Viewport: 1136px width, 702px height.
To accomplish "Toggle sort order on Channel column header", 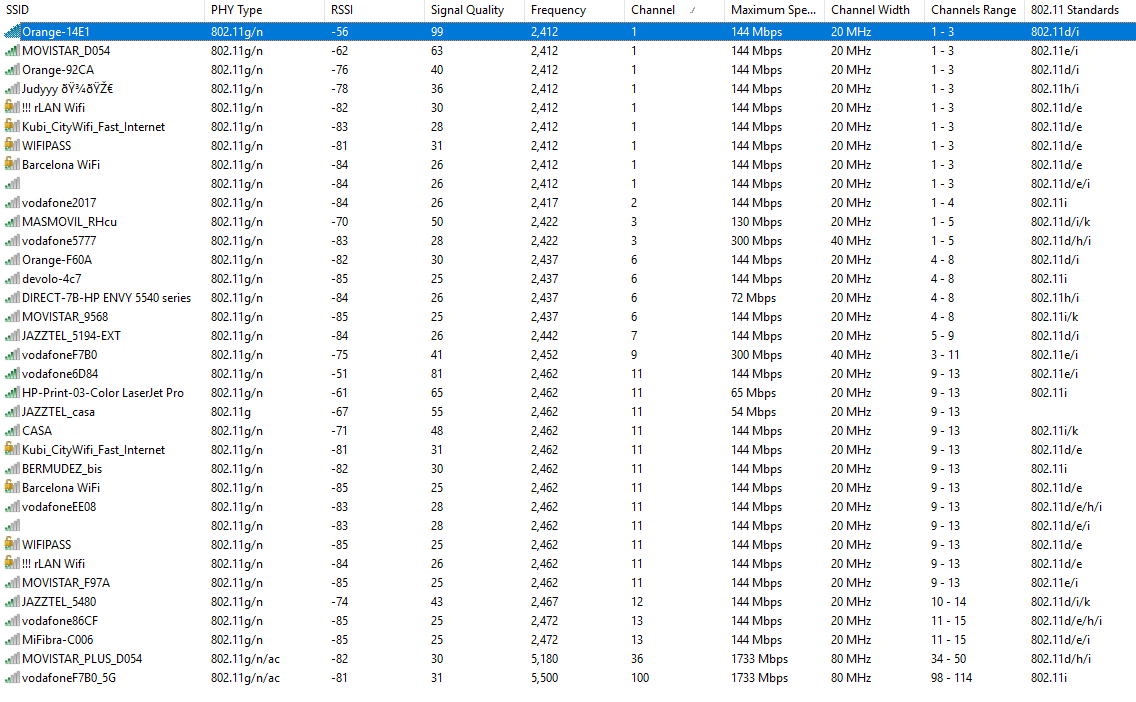I will [x=674, y=10].
